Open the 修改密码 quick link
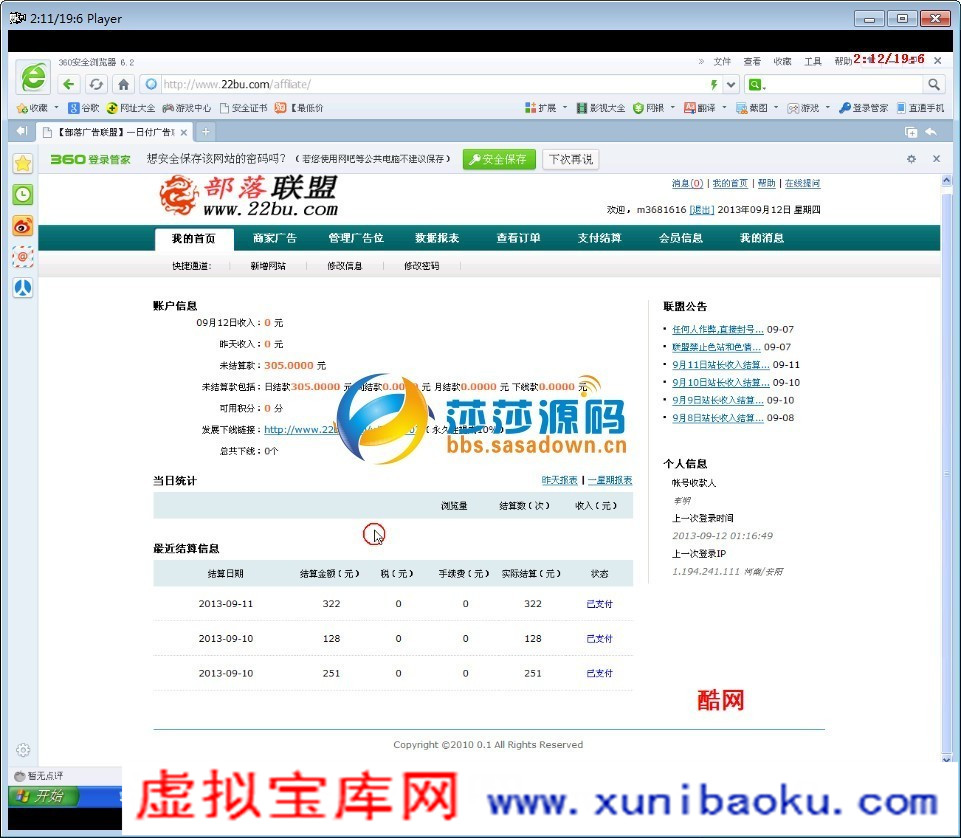 421,266
